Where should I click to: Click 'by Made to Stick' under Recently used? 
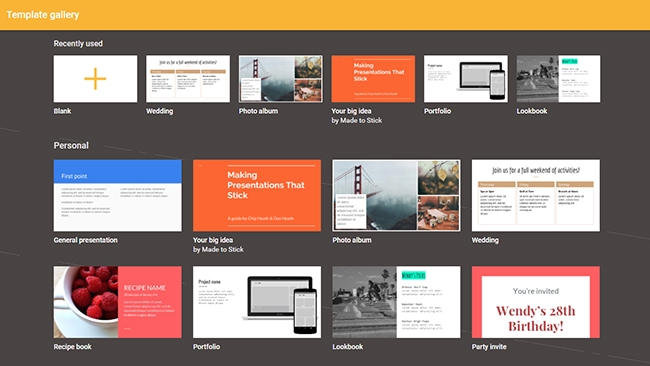tap(357, 121)
